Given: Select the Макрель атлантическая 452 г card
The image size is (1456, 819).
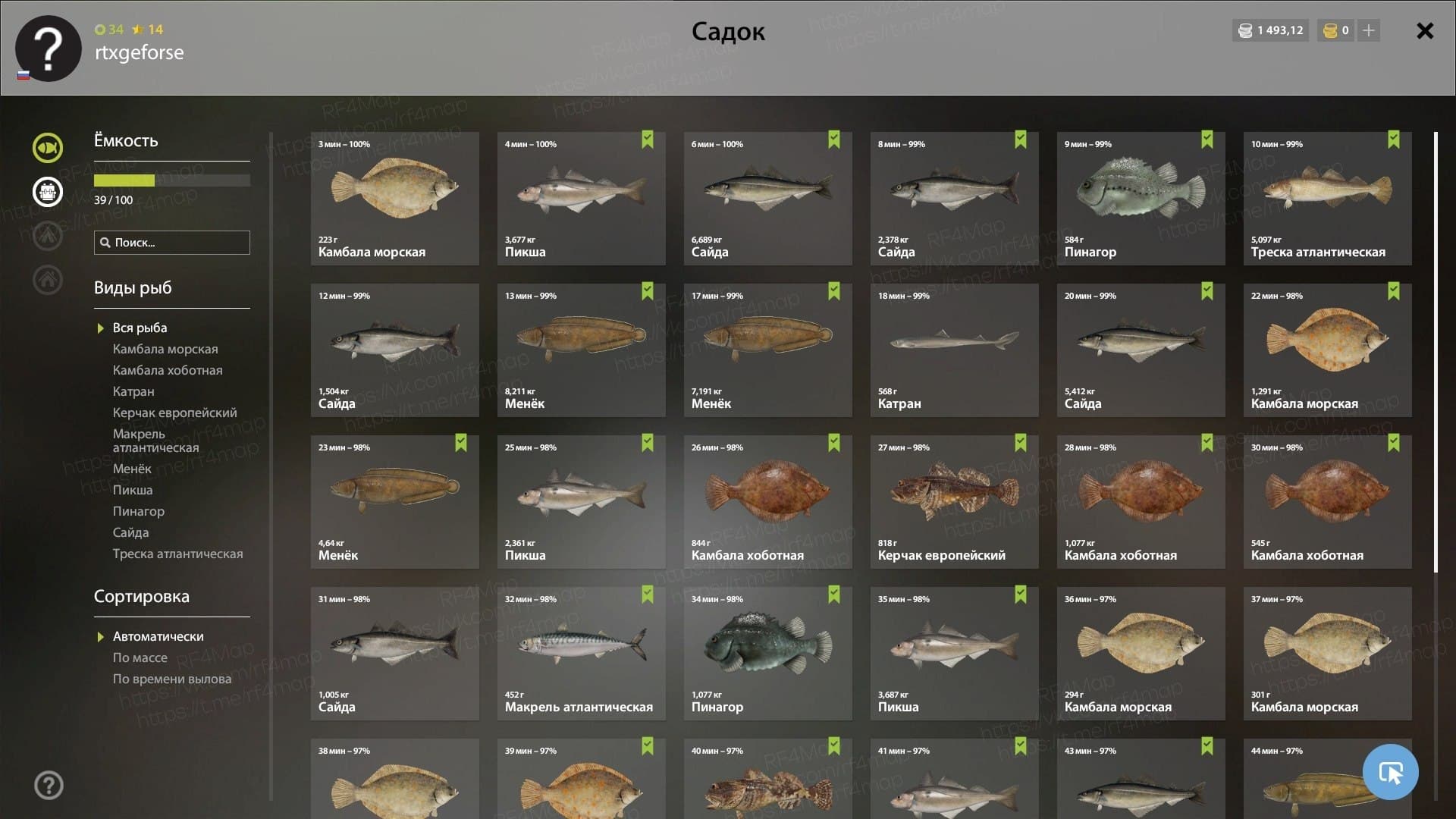Looking at the screenshot, I should 582,654.
